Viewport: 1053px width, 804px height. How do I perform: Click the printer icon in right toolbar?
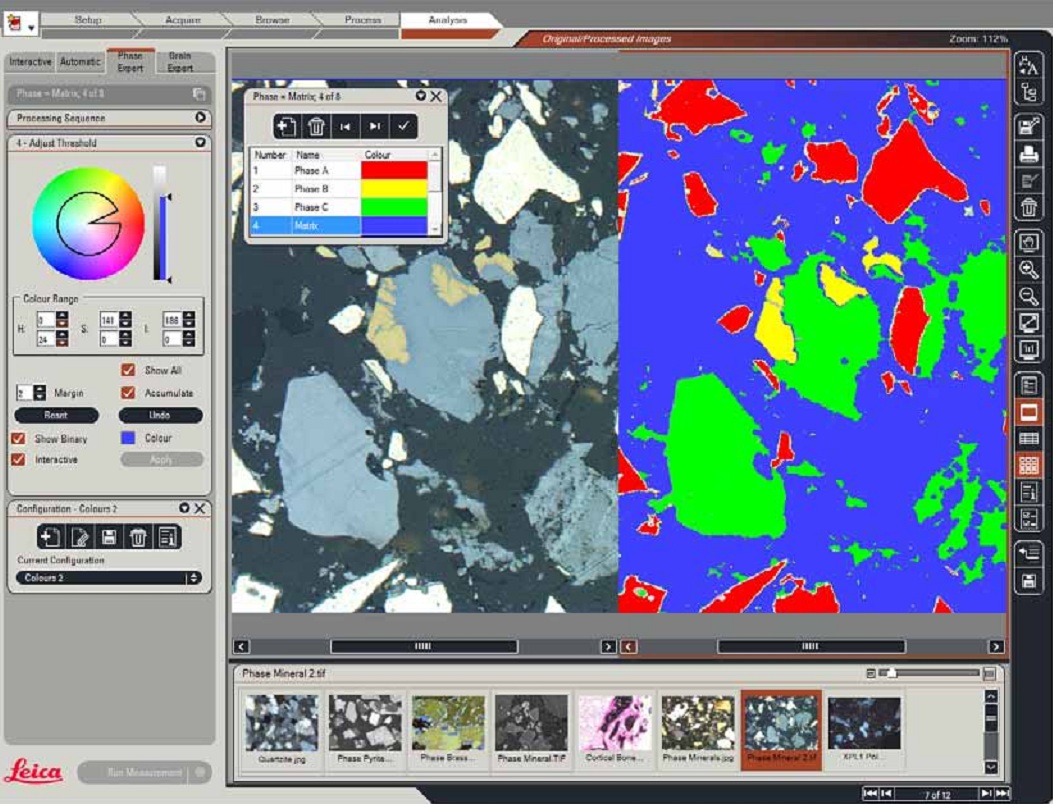point(1028,154)
